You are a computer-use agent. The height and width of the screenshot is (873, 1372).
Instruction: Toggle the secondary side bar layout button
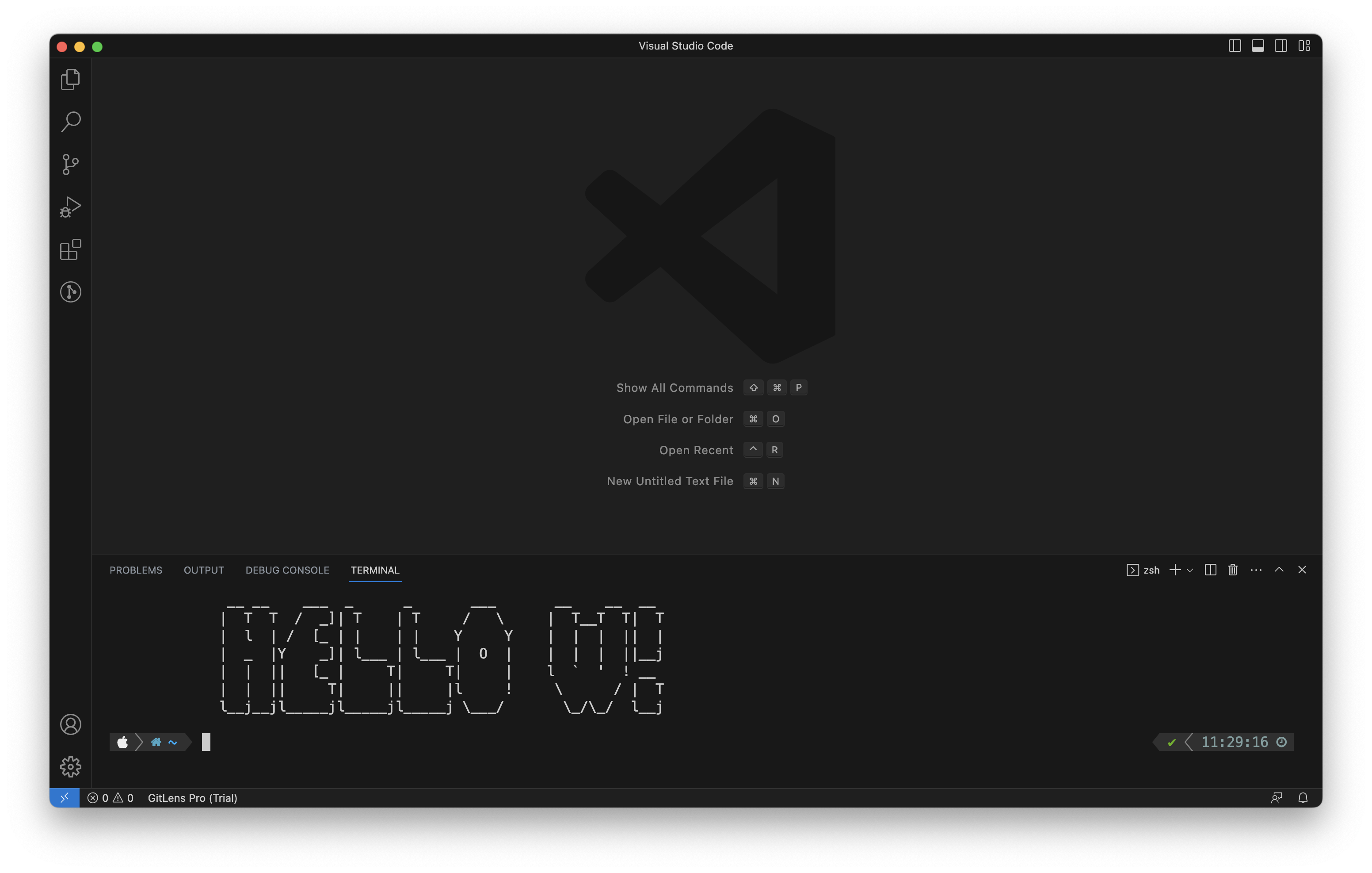point(1281,46)
